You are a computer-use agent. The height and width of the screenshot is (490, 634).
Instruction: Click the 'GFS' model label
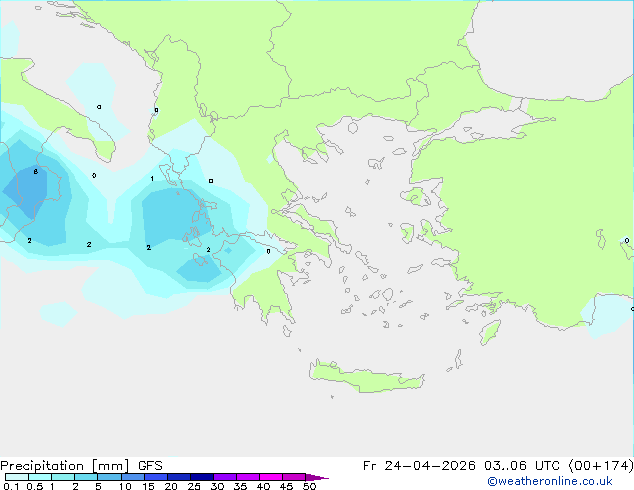tap(150, 466)
